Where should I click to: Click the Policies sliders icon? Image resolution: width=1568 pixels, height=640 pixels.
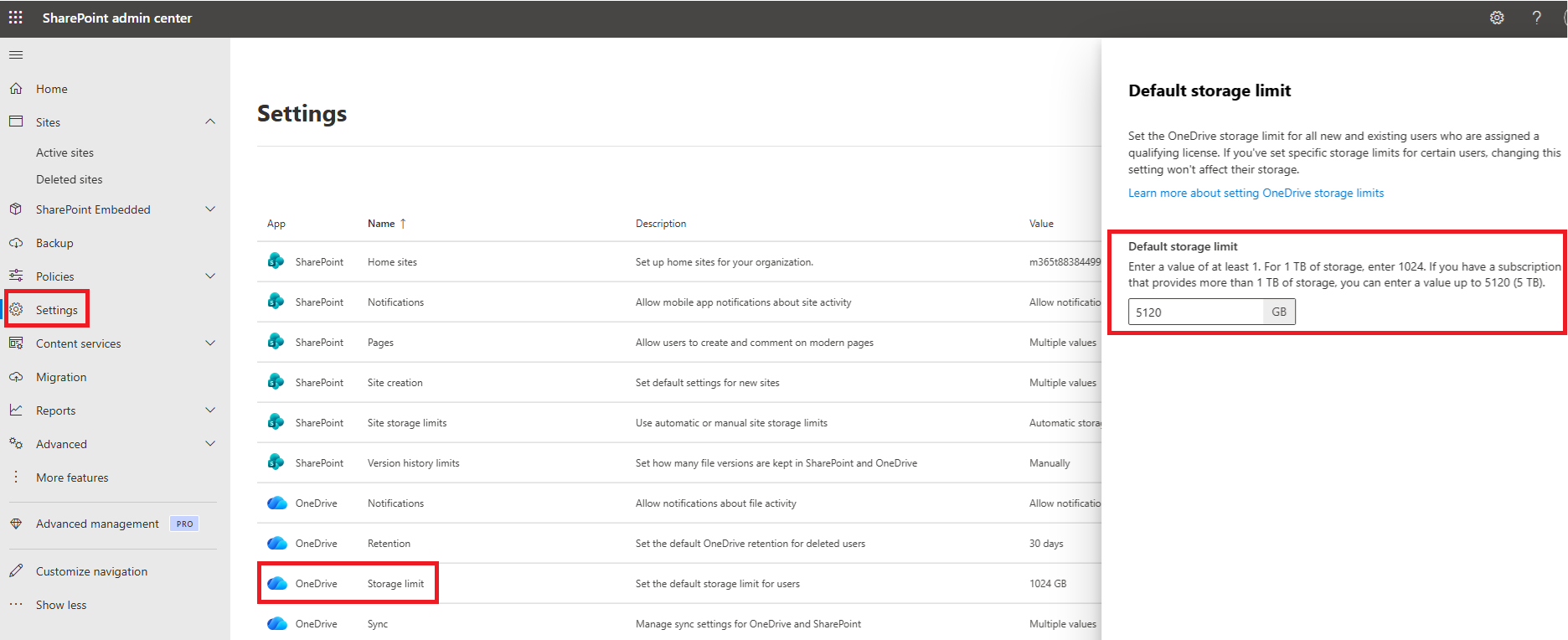click(16, 276)
